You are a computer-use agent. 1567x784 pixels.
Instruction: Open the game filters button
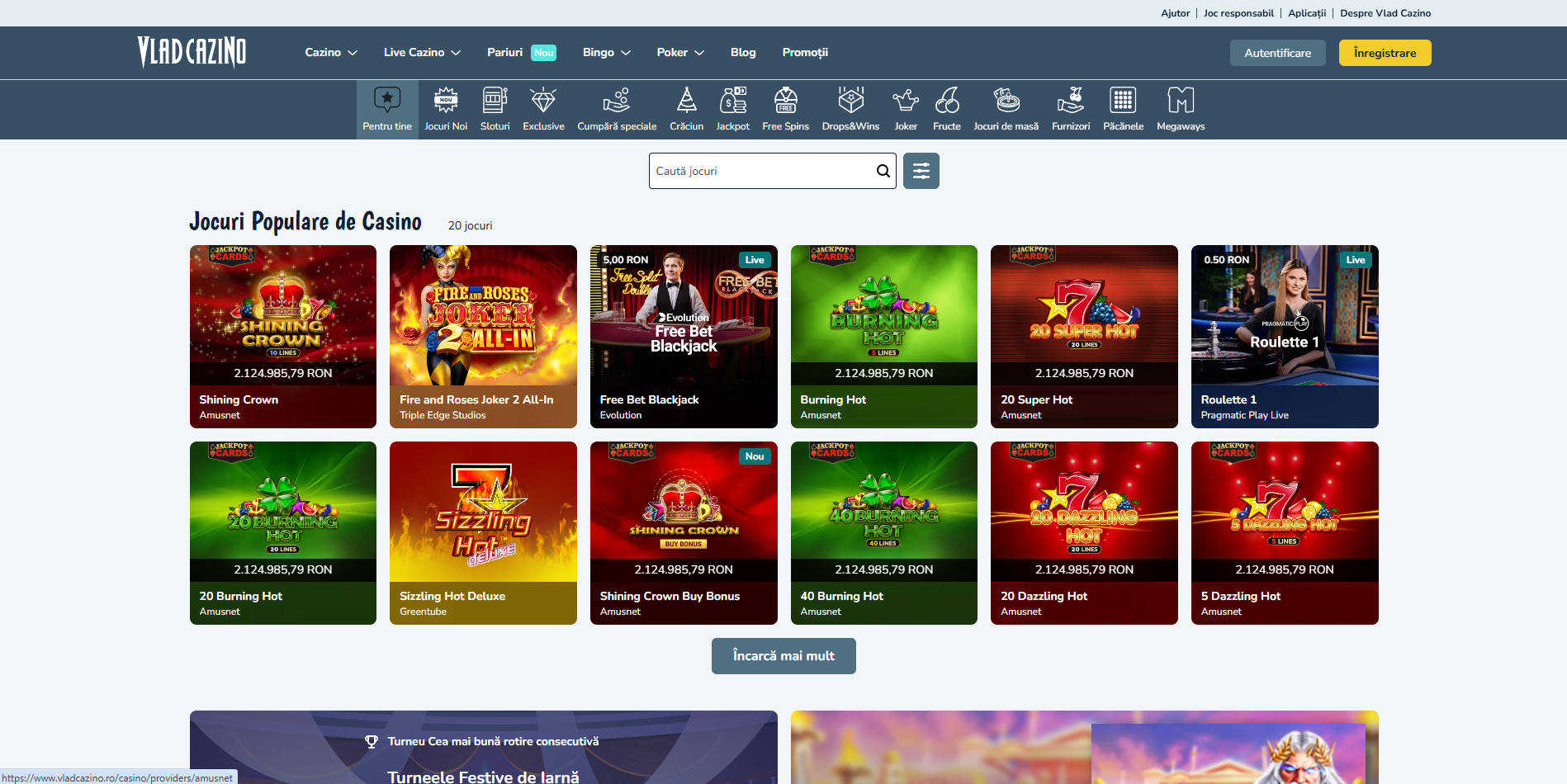click(x=921, y=171)
